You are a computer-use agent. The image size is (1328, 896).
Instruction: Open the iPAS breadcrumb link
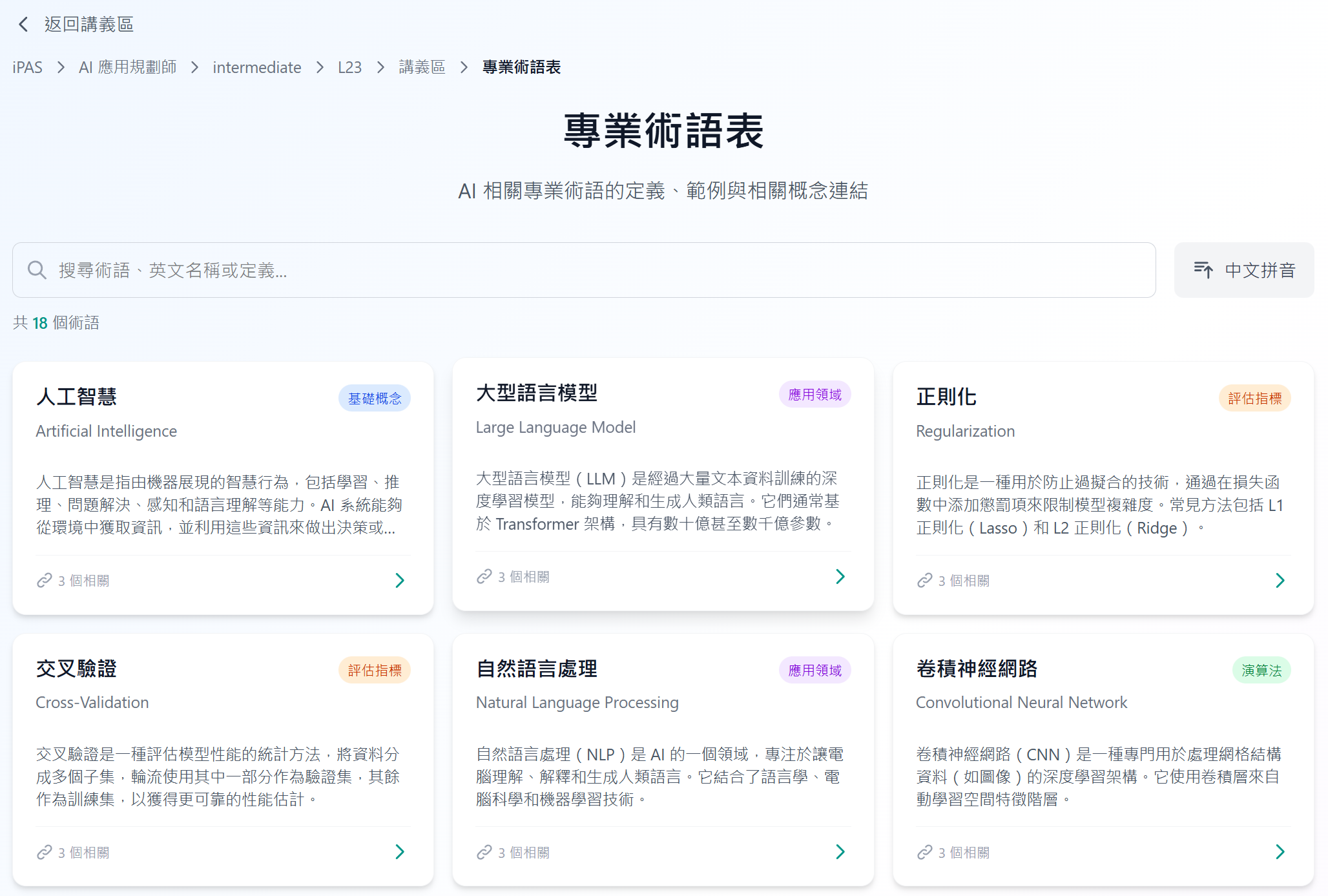coord(27,67)
